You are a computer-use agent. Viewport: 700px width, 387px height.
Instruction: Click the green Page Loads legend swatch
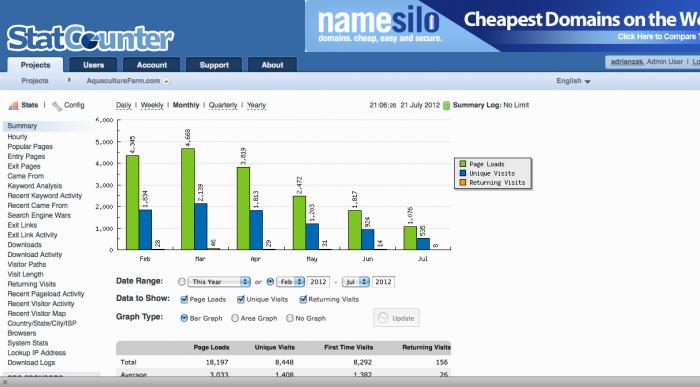pyautogui.click(x=462, y=164)
